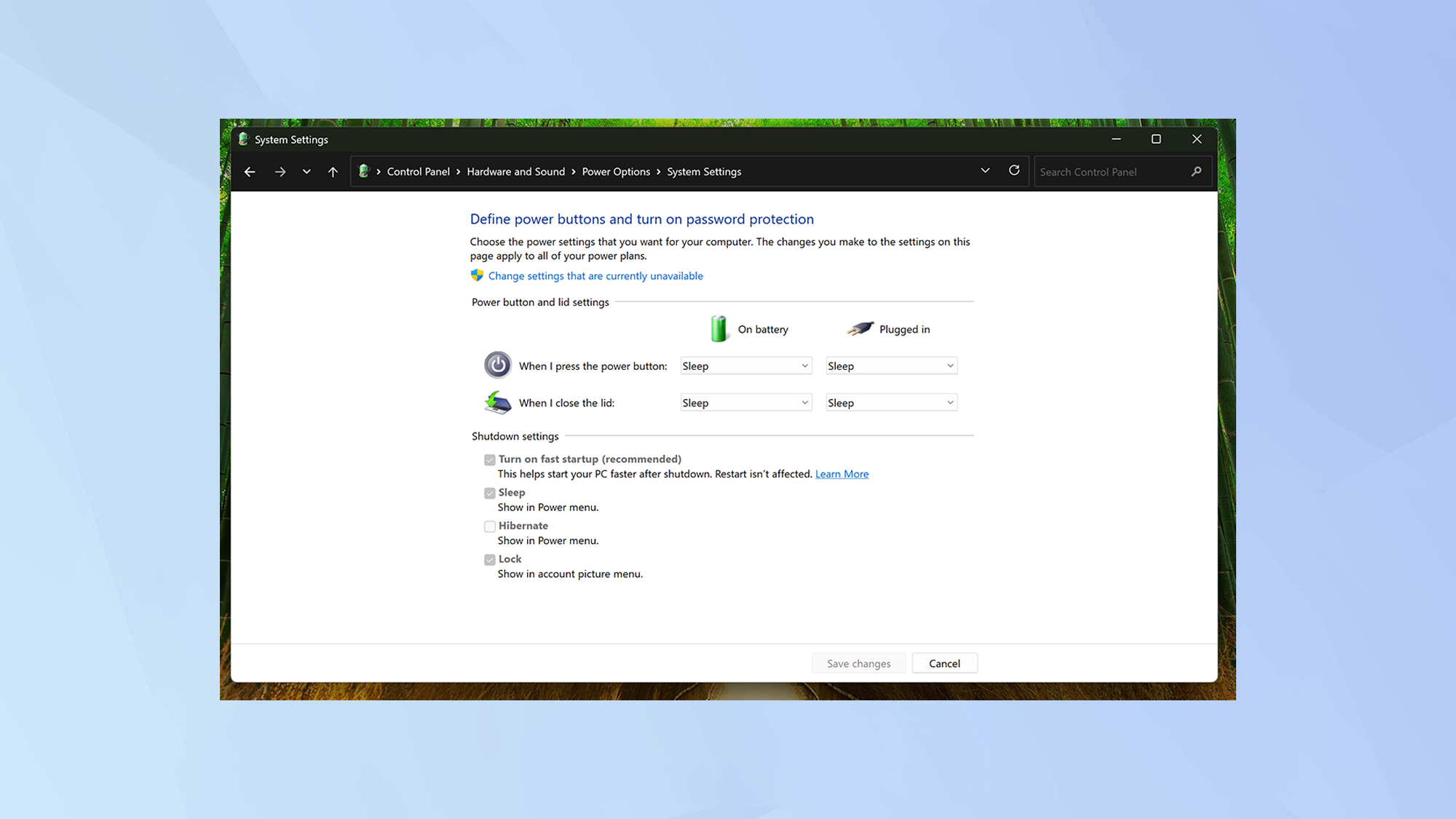Click the battery icon in address bar
The image size is (1456, 819).
click(364, 171)
